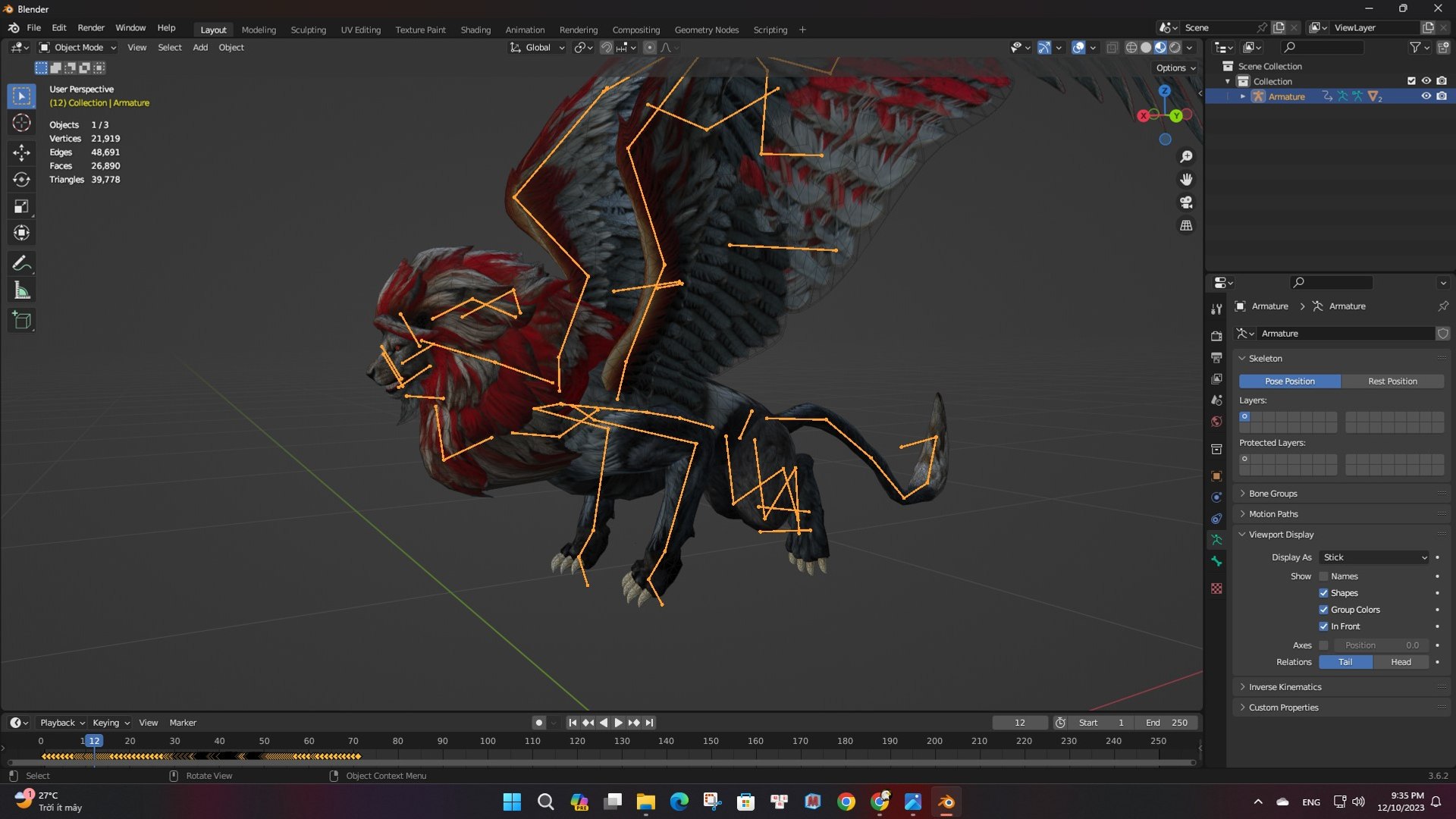The height and width of the screenshot is (819, 1456).
Task: Select the Scale tool
Action: click(21, 206)
